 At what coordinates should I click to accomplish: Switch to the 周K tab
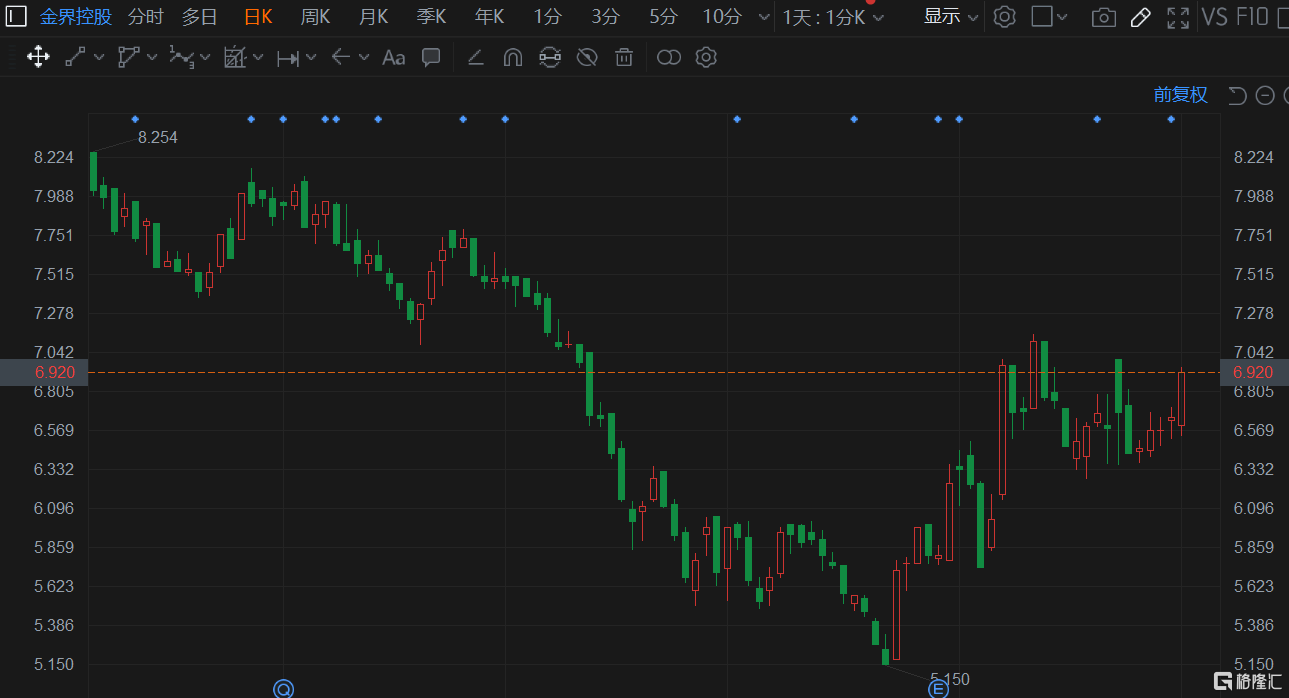pyautogui.click(x=315, y=17)
